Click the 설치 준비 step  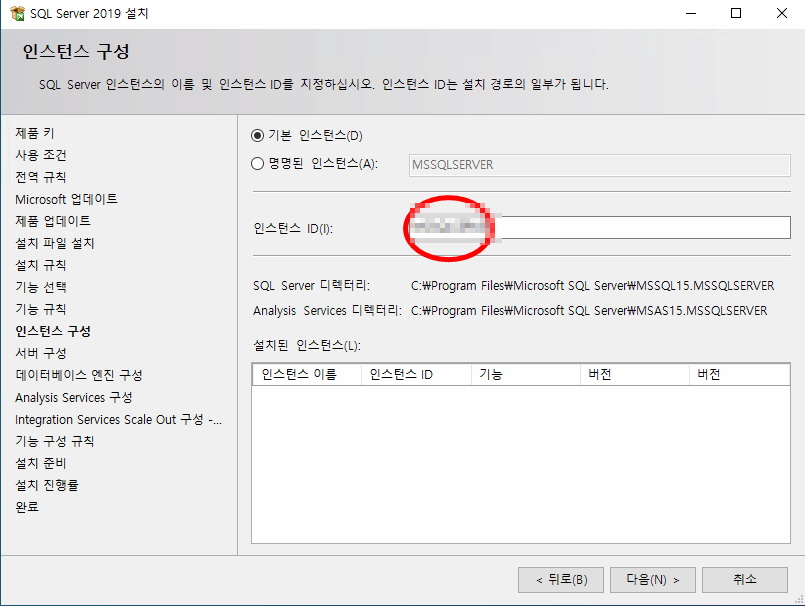pyautogui.click(x=41, y=463)
